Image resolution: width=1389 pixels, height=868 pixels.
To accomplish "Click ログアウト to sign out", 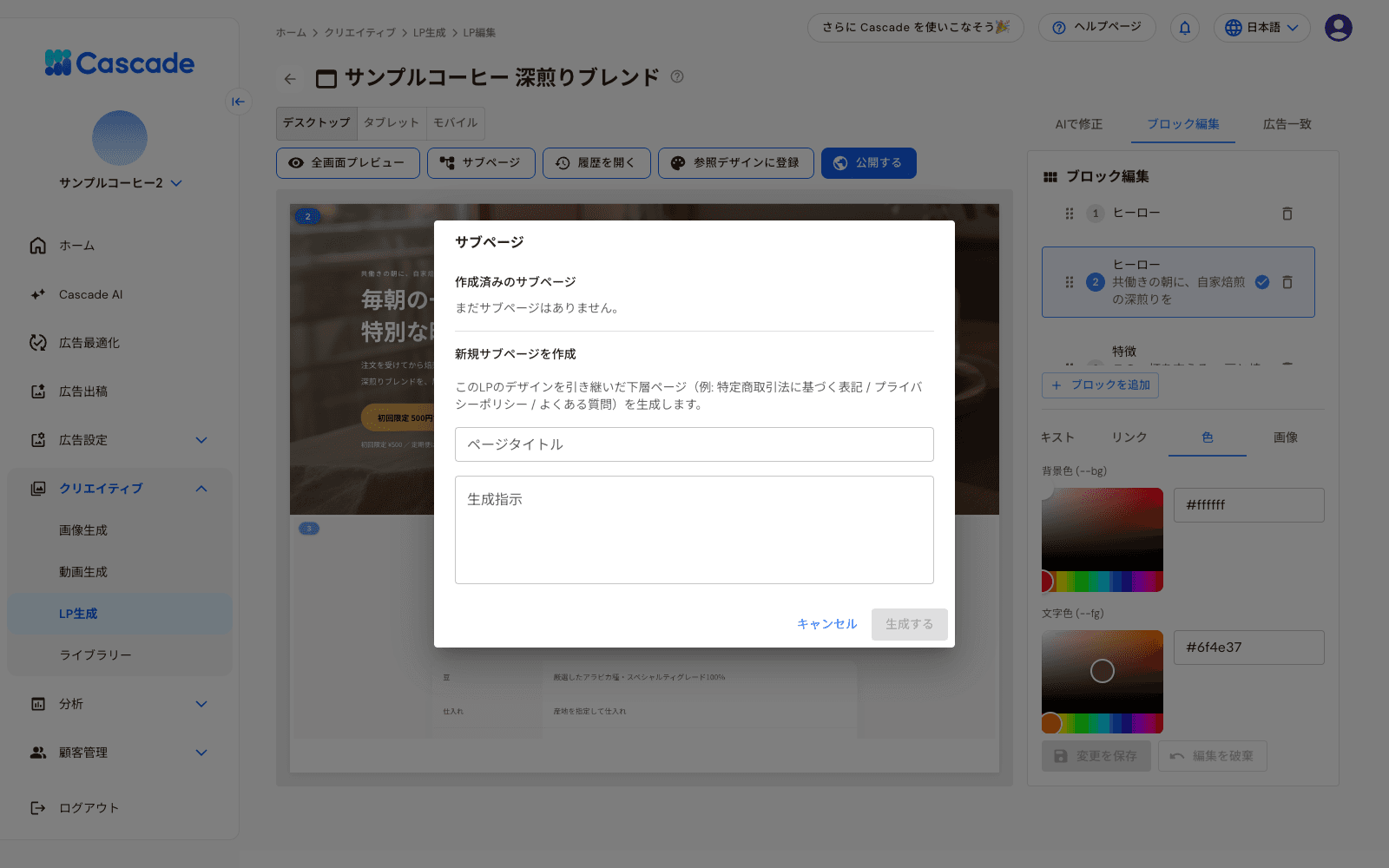I will [x=120, y=808].
